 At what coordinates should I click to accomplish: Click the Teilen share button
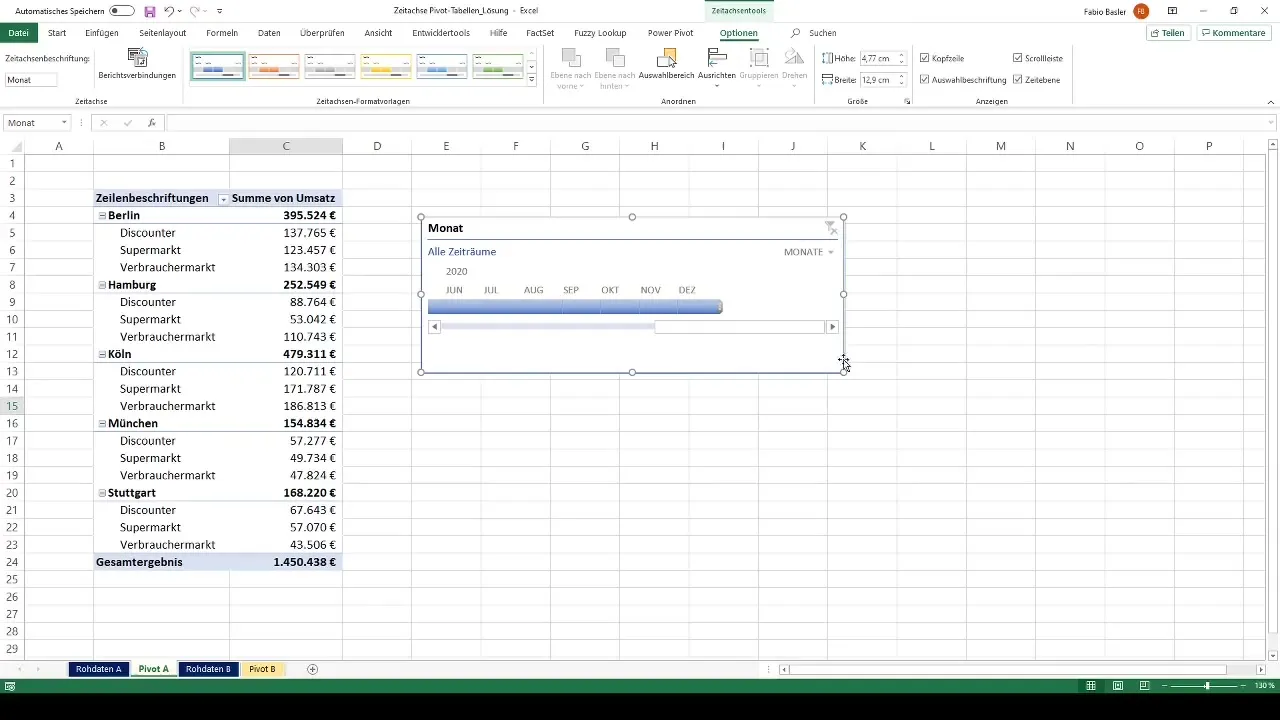tap(1168, 33)
